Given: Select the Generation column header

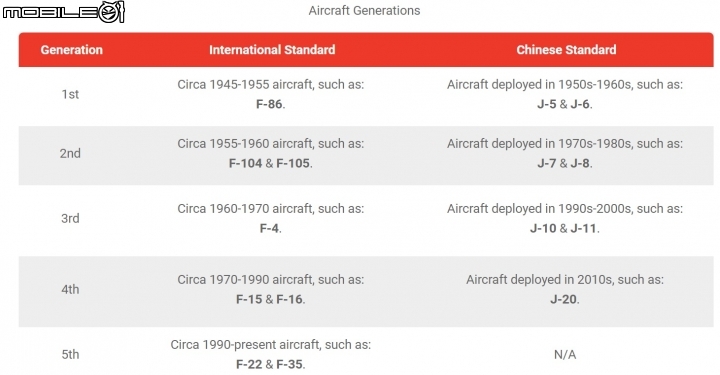Looking at the screenshot, I should (72, 50).
